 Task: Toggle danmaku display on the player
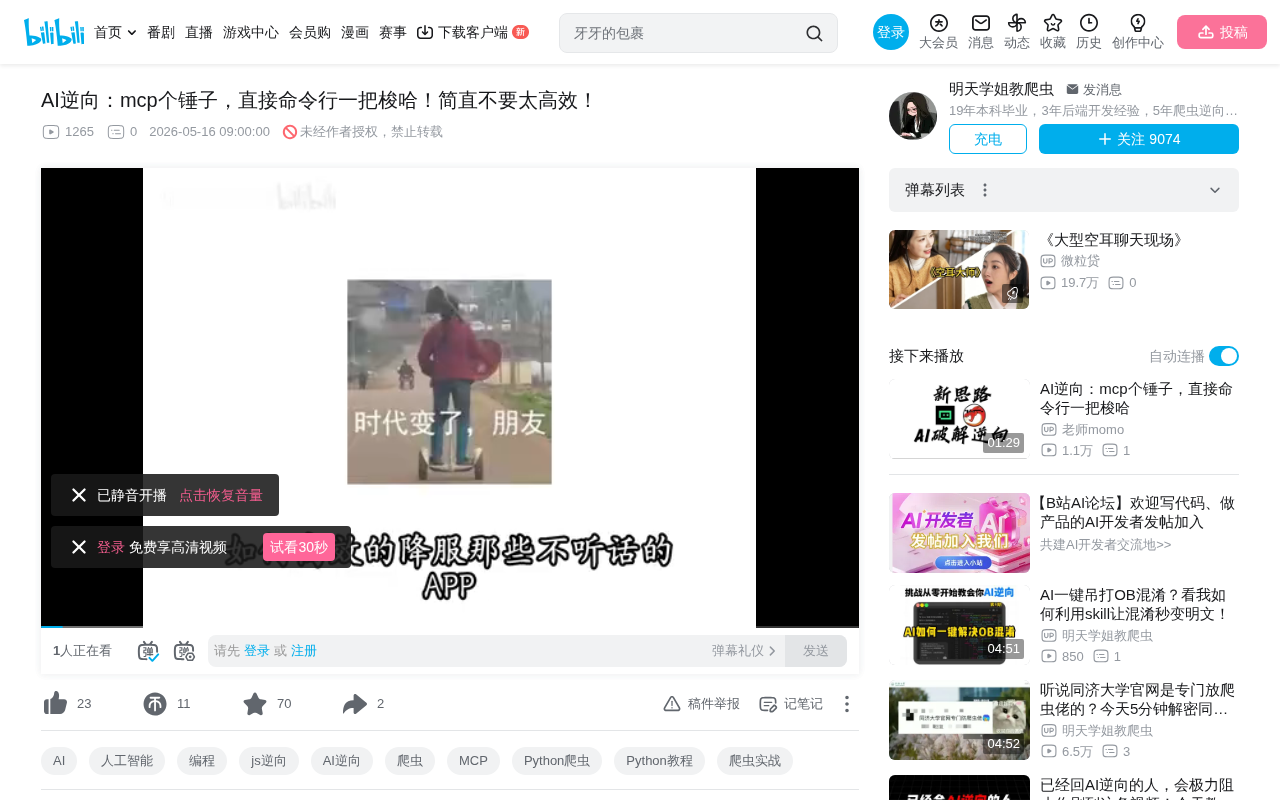coord(148,651)
